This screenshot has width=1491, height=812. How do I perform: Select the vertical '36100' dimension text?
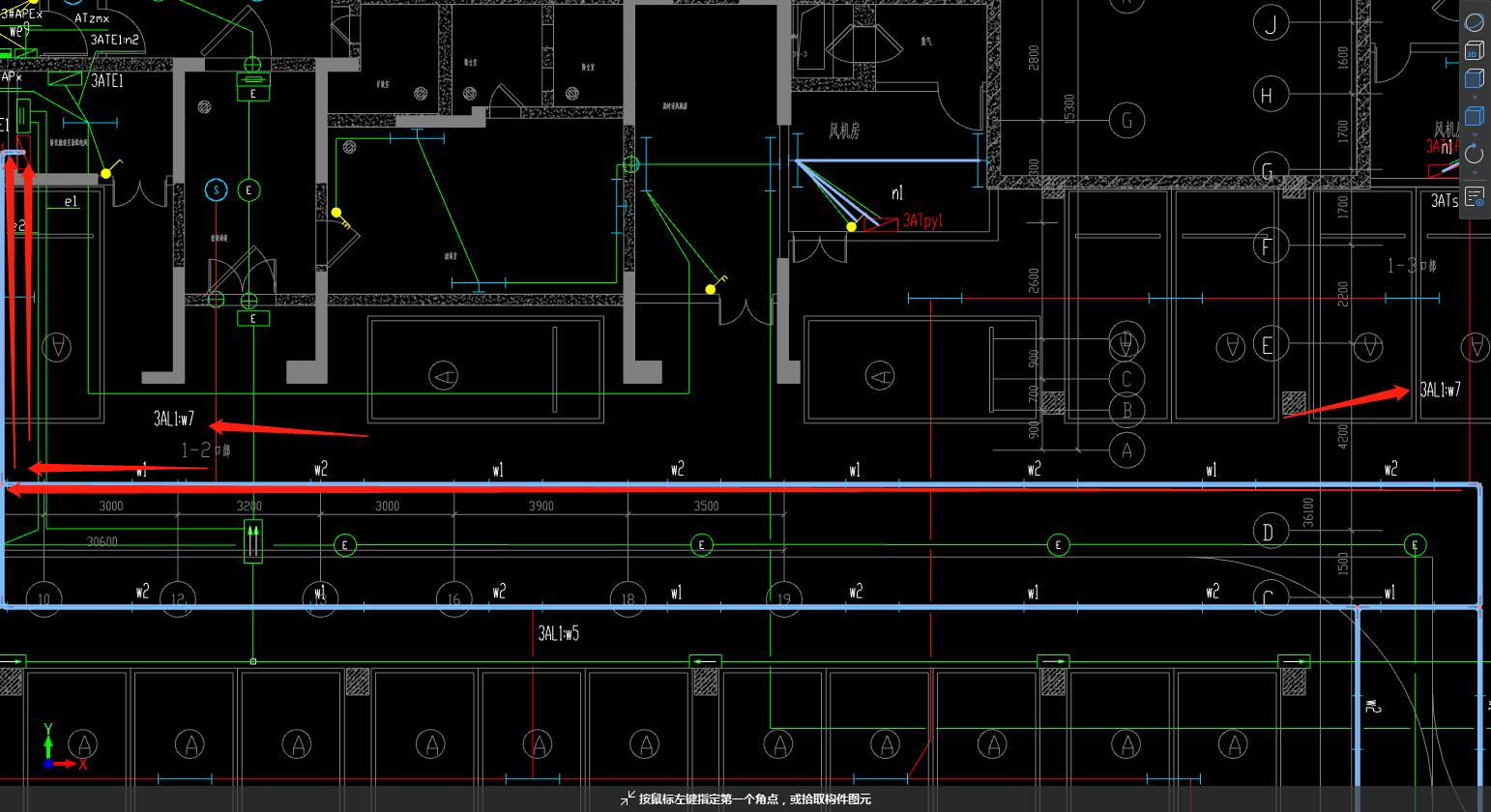pos(1308,512)
